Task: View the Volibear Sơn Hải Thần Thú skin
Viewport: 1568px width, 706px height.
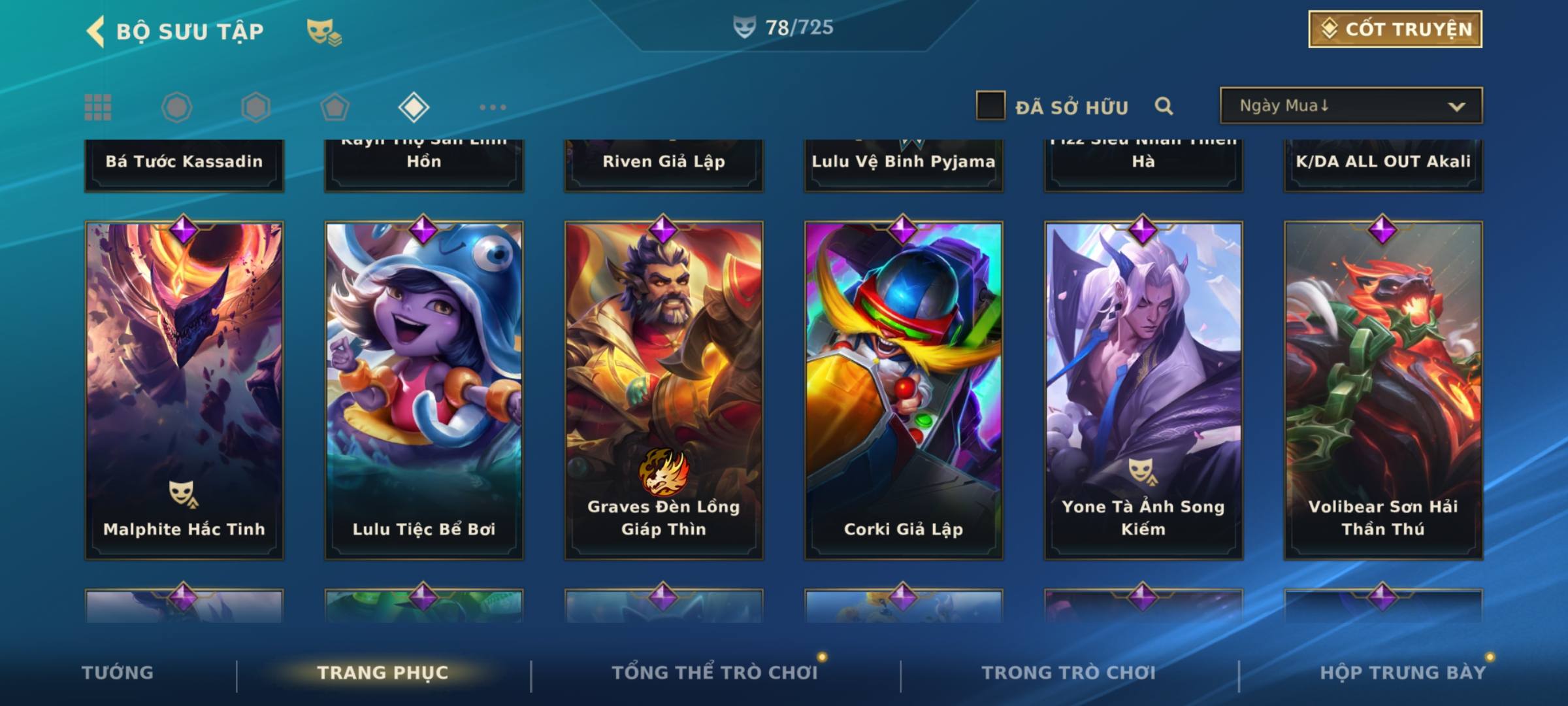Action: click(x=1383, y=391)
